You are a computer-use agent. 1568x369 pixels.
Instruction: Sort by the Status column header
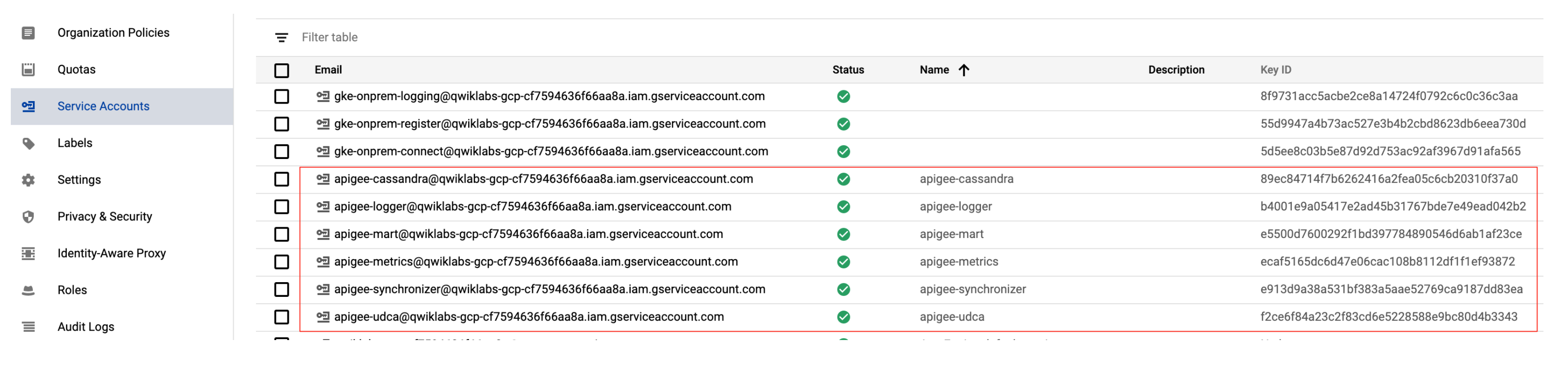point(848,70)
